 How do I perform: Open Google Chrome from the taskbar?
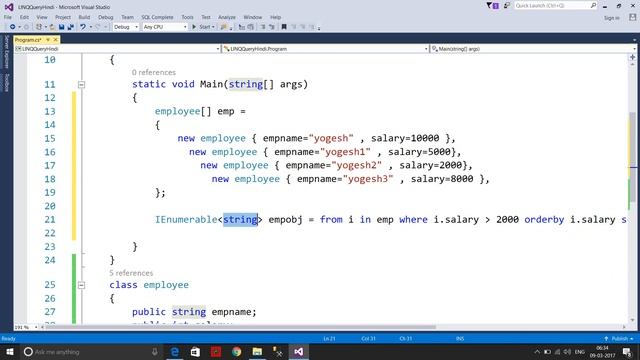236,351
